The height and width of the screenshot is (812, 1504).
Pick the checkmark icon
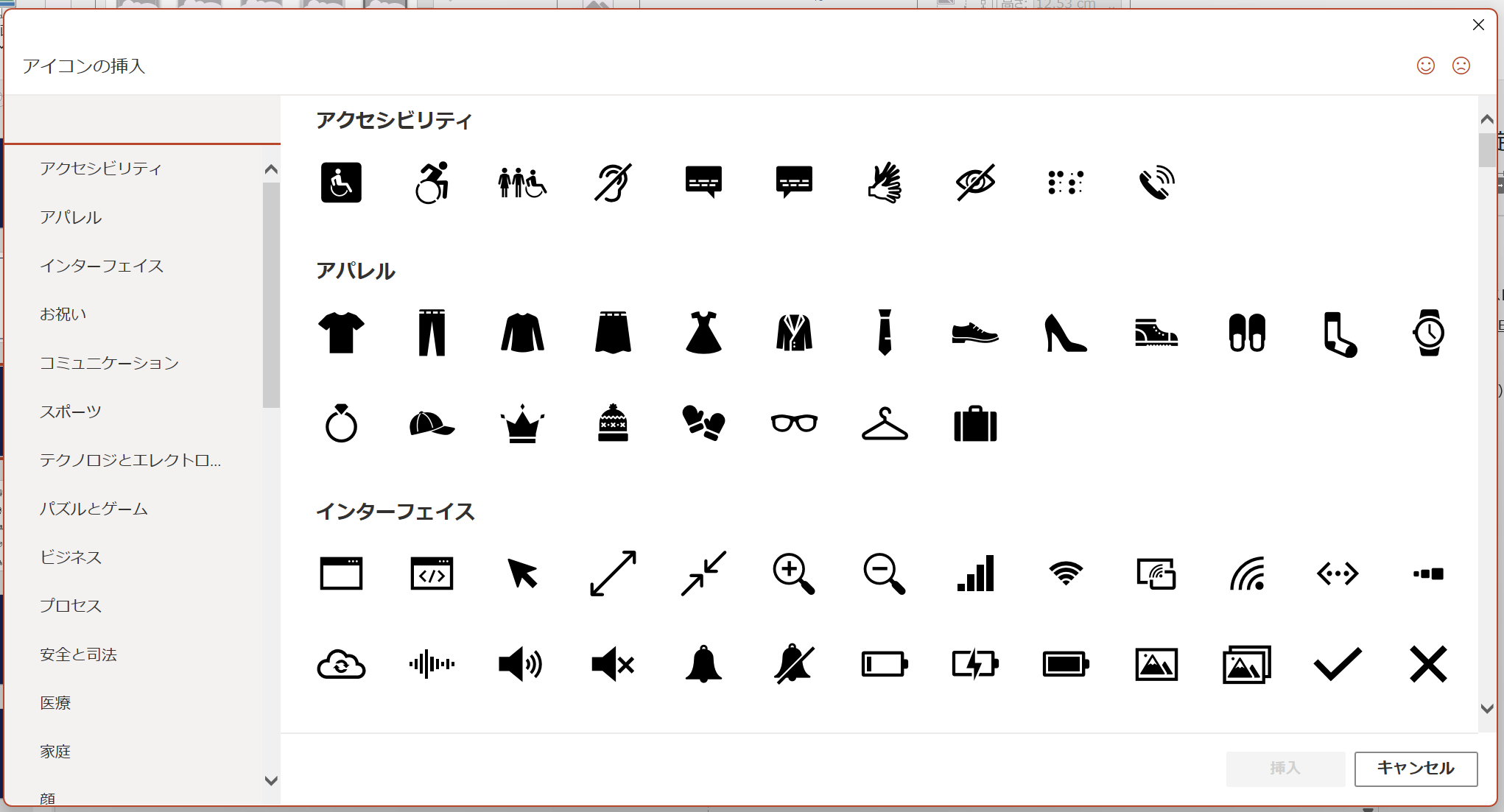pyautogui.click(x=1338, y=665)
